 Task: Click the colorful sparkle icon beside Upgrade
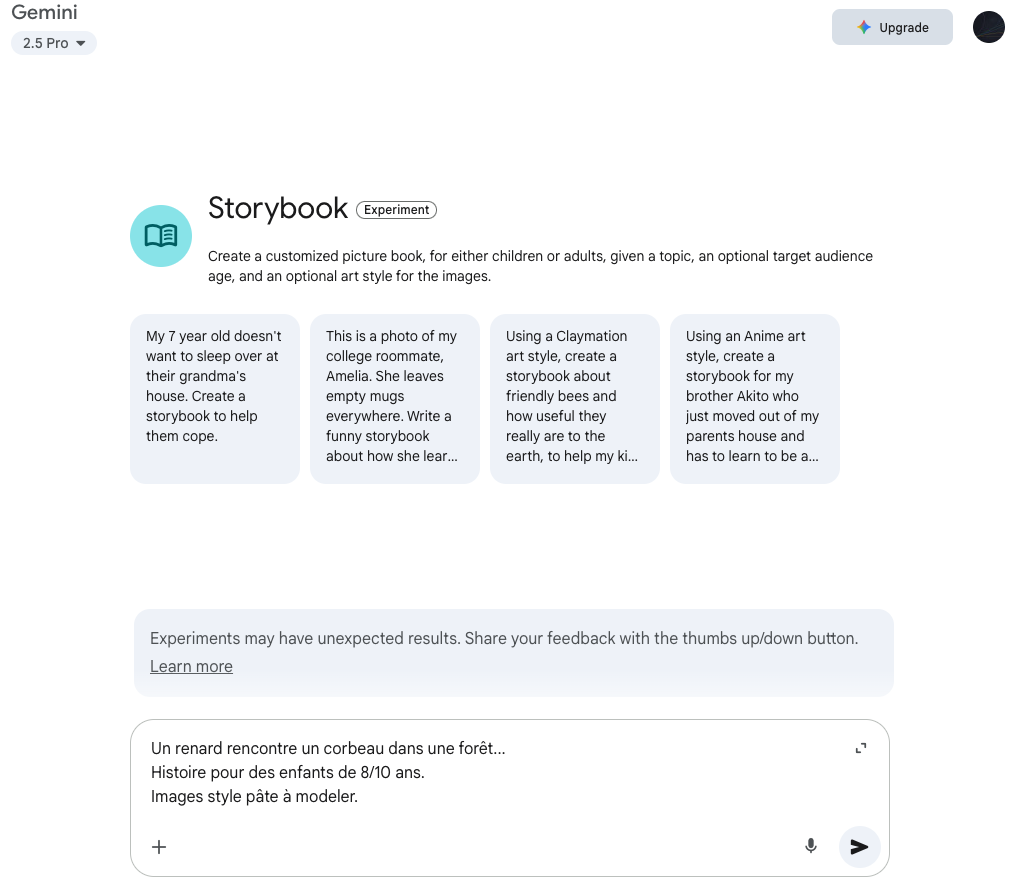[x=864, y=28]
